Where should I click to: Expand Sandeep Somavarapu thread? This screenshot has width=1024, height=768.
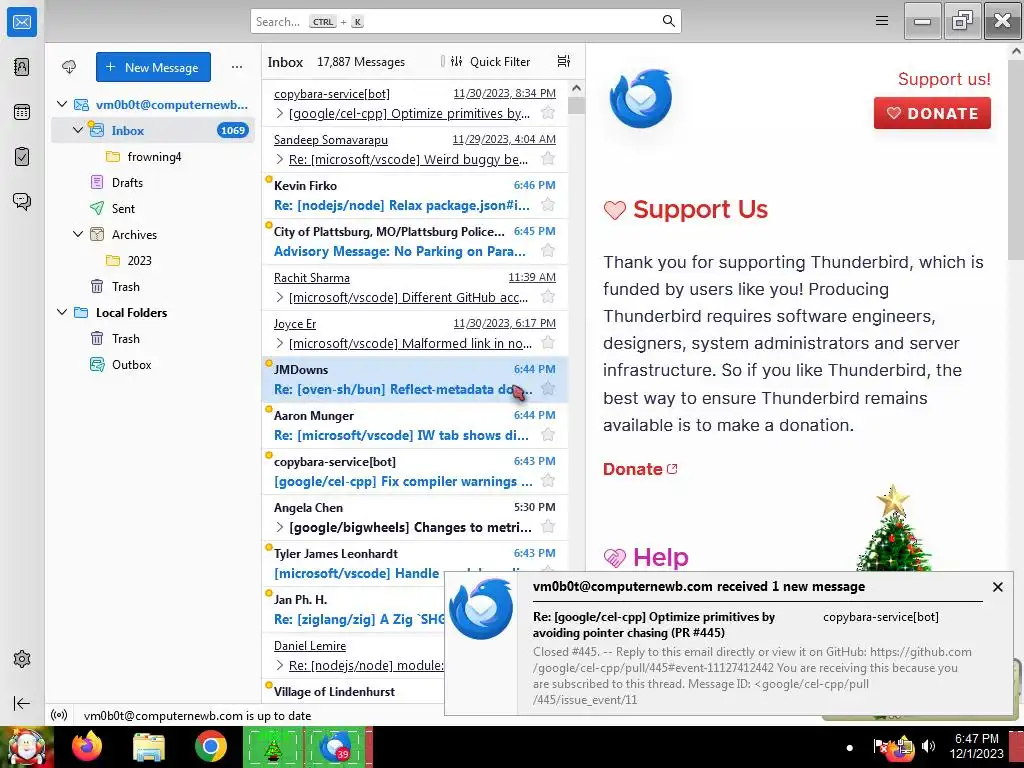[280, 159]
